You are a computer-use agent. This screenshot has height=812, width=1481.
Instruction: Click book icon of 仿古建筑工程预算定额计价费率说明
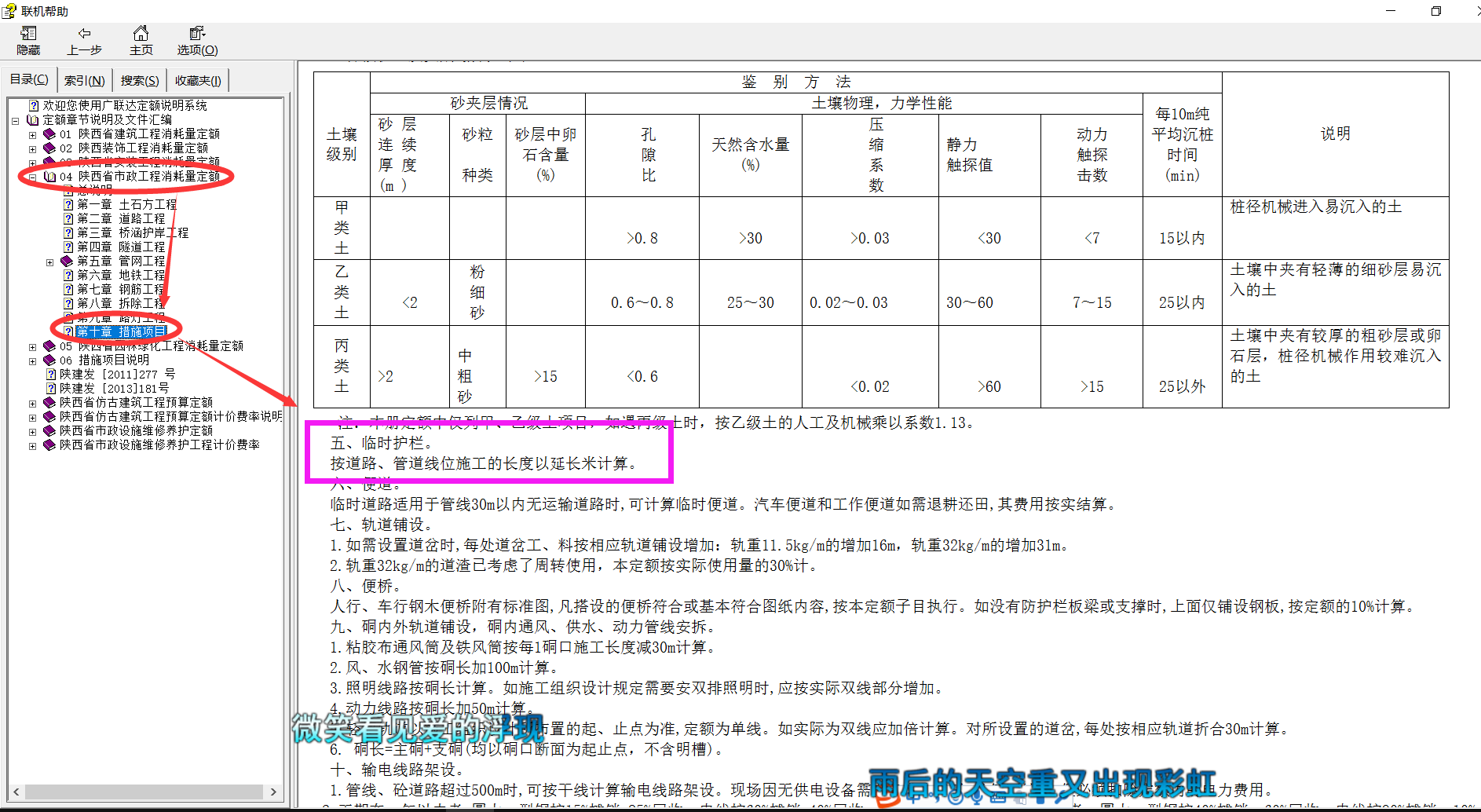coord(49,416)
